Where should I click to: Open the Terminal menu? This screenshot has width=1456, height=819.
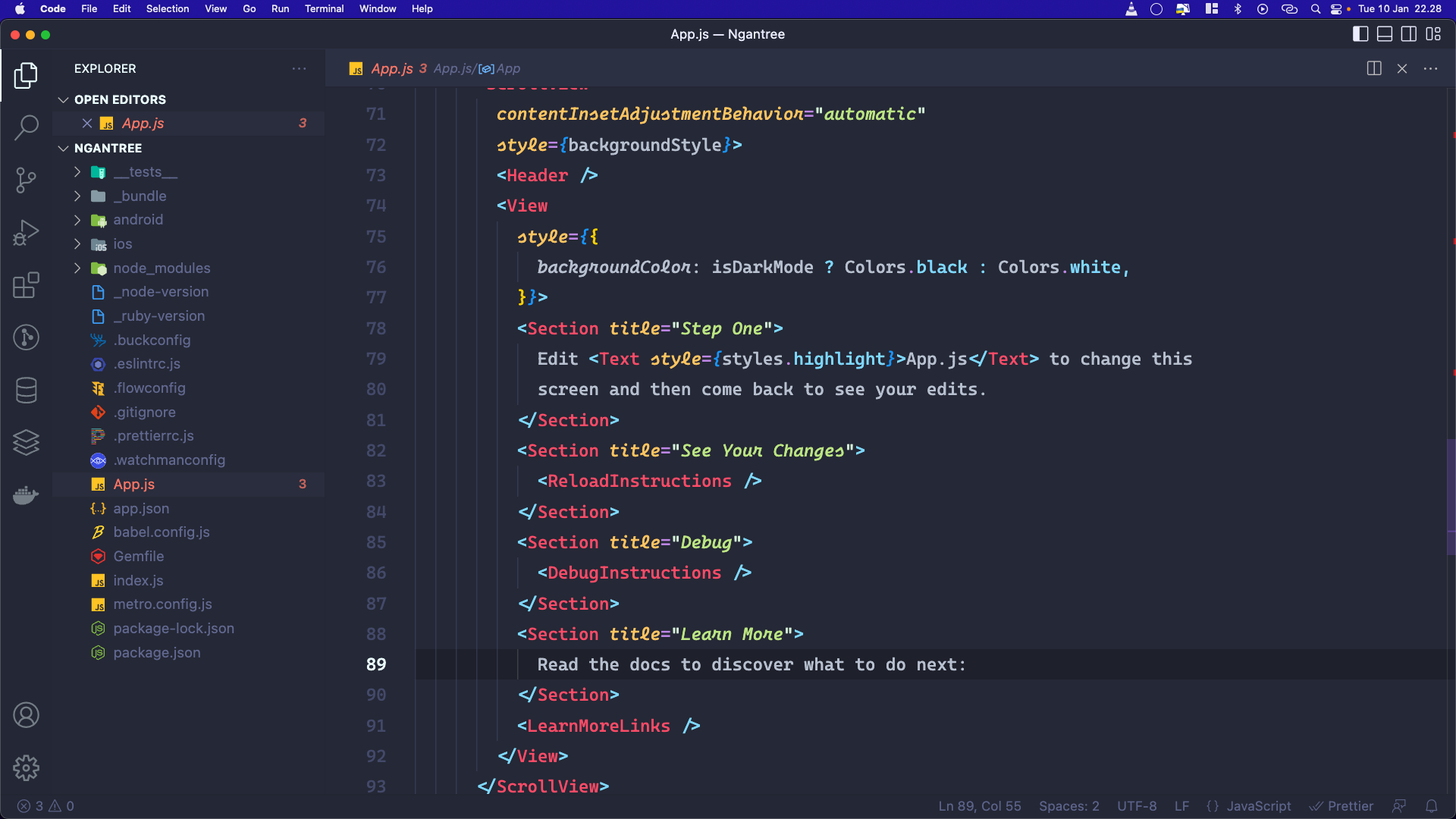pos(324,9)
